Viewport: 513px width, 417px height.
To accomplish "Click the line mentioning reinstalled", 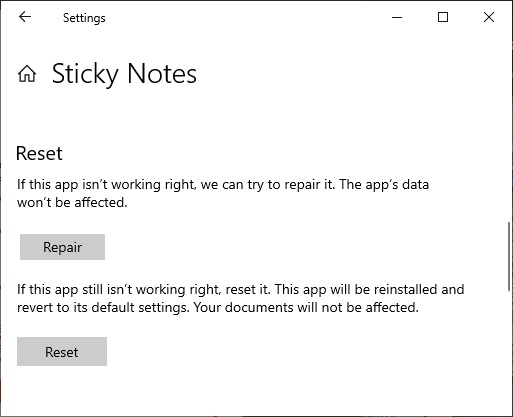I will [240, 289].
